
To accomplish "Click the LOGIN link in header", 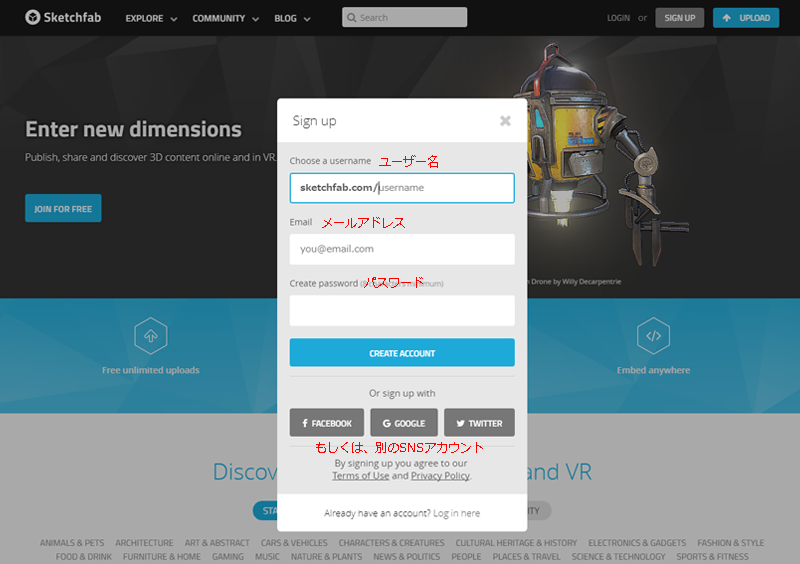I will click(x=618, y=18).
